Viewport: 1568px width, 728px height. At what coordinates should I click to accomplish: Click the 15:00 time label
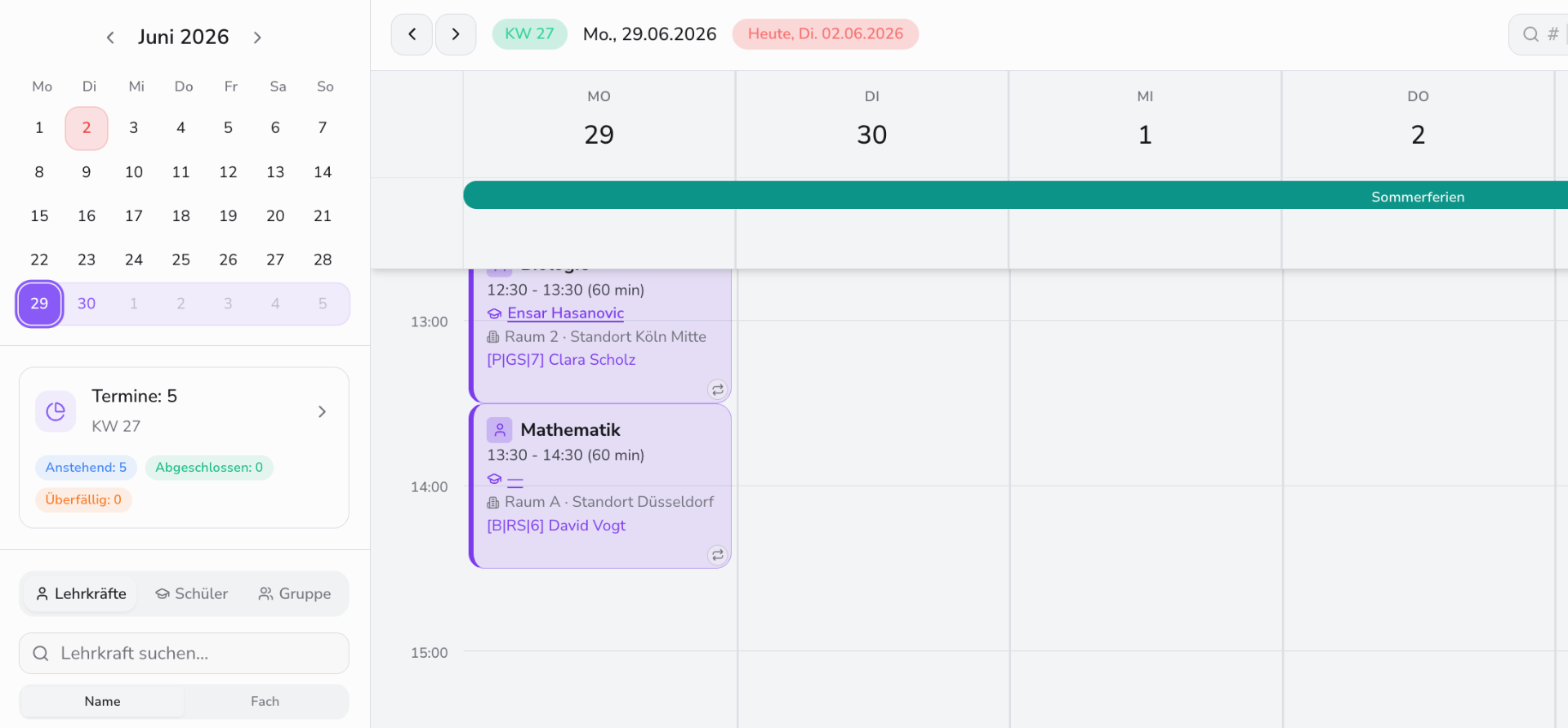pyautogui.click(x=430, y=653)
